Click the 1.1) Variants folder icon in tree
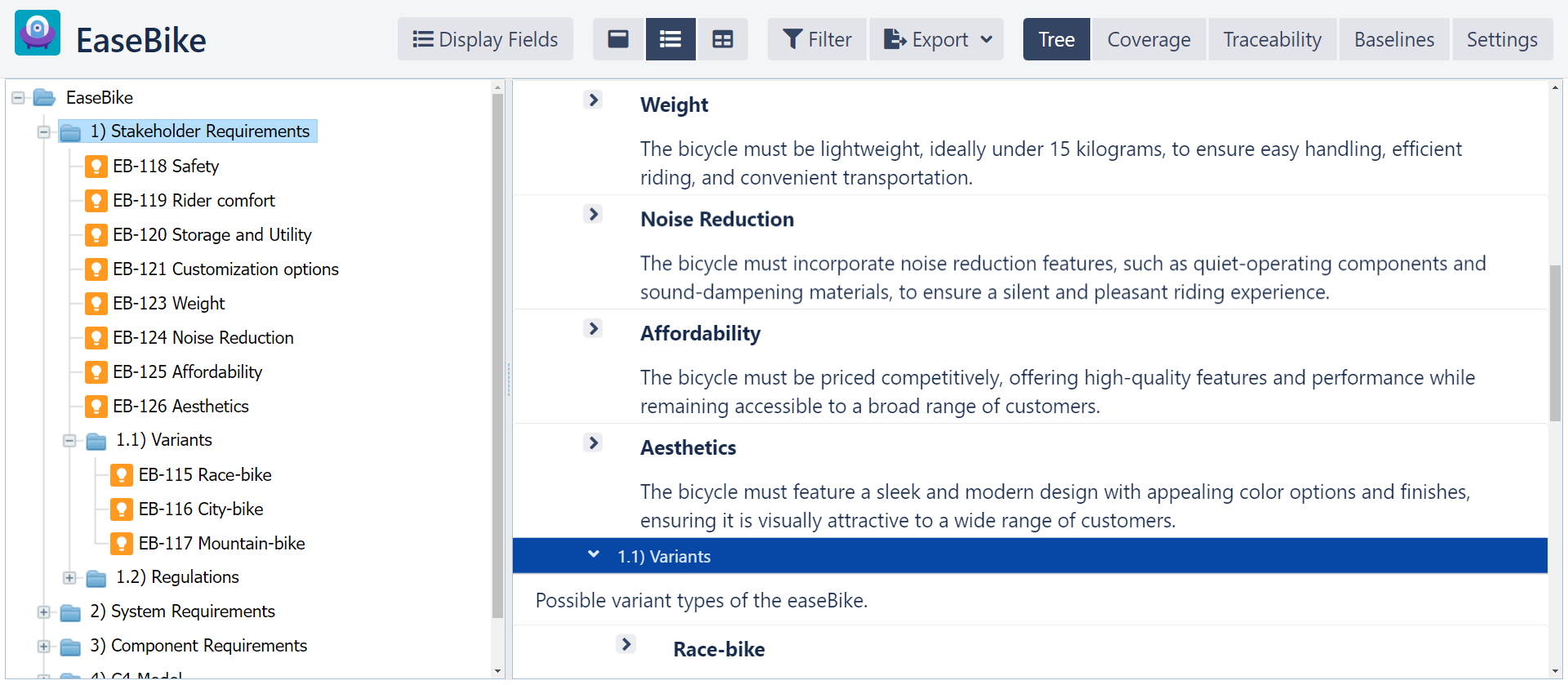Screen dimensions: 1568x685 (x=96, y=442)
